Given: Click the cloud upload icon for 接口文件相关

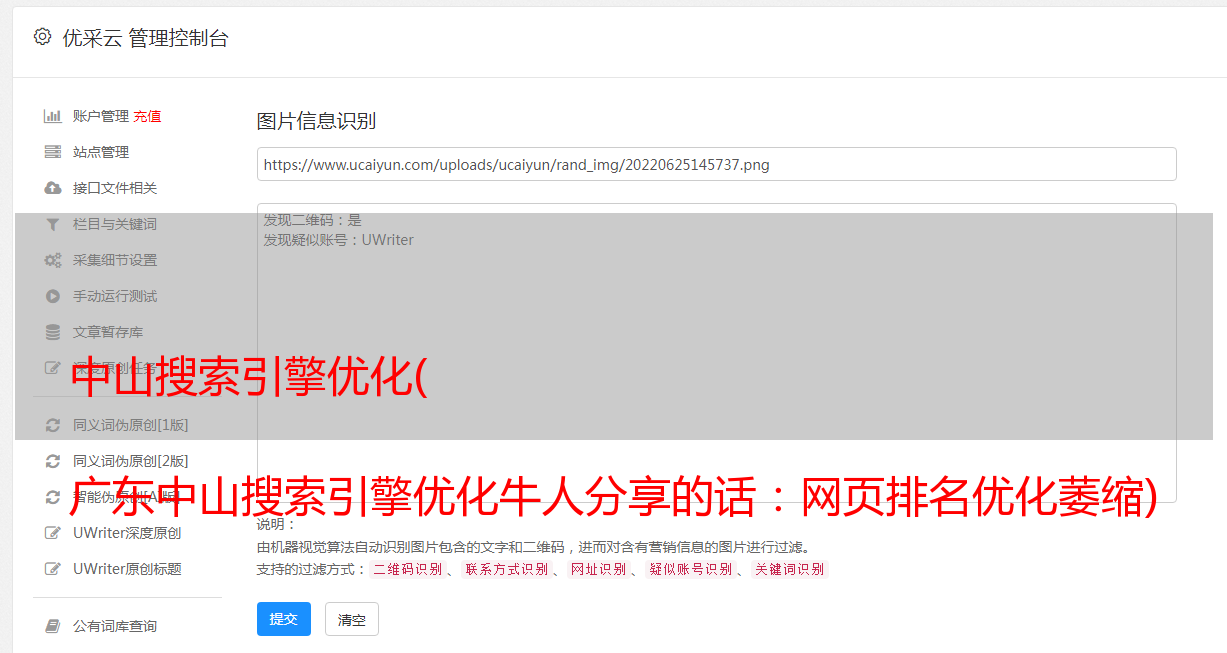Looking at the screenshot, I should [53, 188].
